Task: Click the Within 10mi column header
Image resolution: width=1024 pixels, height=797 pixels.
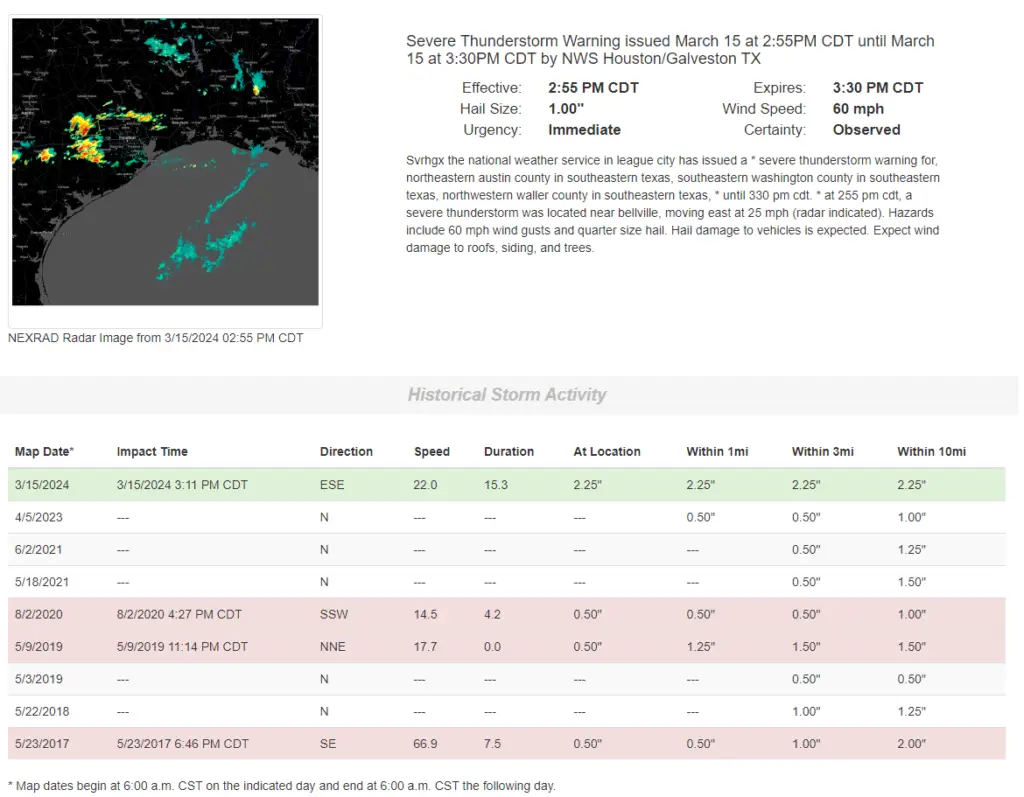Action: point(931,452)
